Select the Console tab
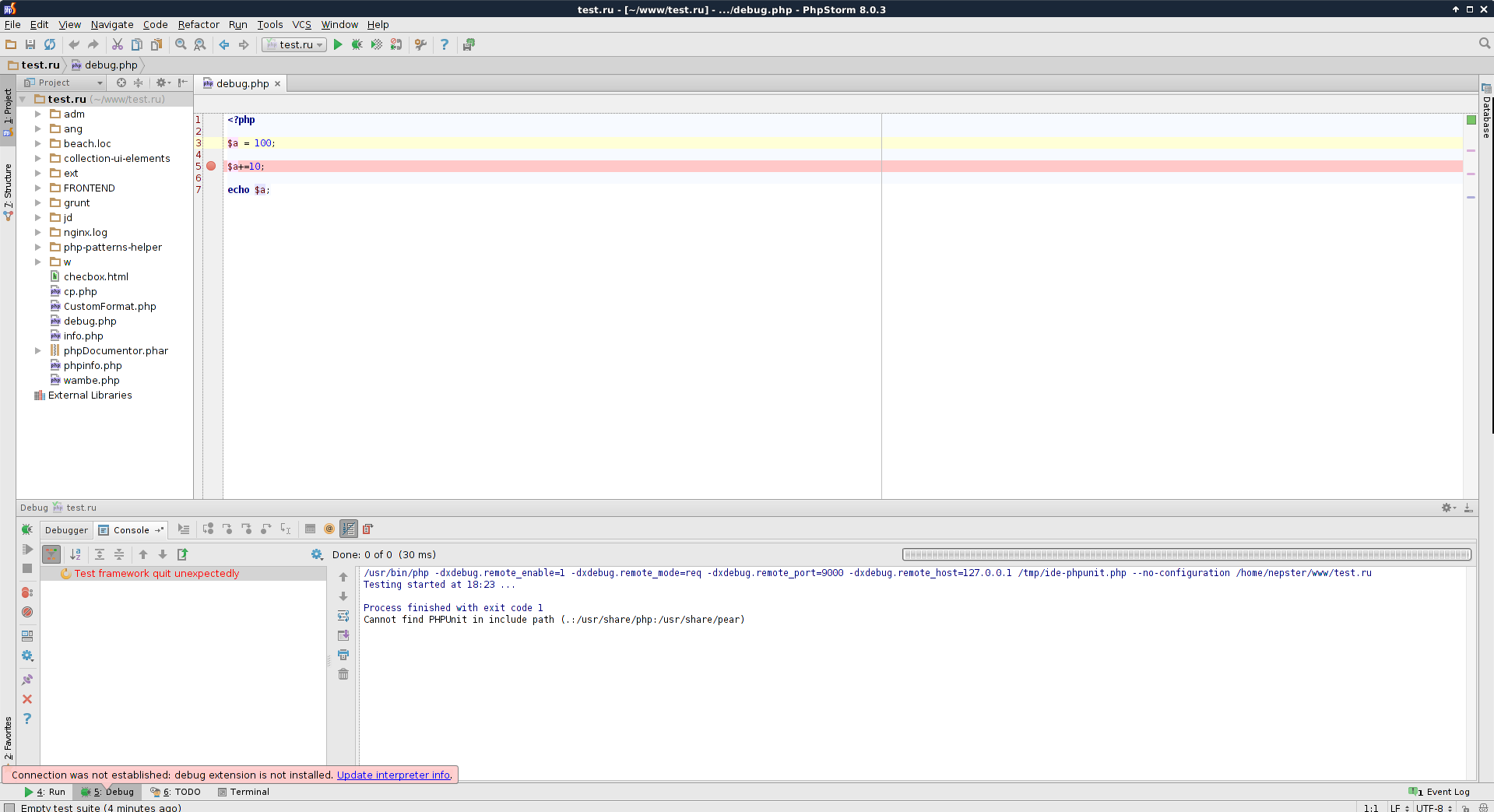 pyautogui.click(x=132, y=529)
